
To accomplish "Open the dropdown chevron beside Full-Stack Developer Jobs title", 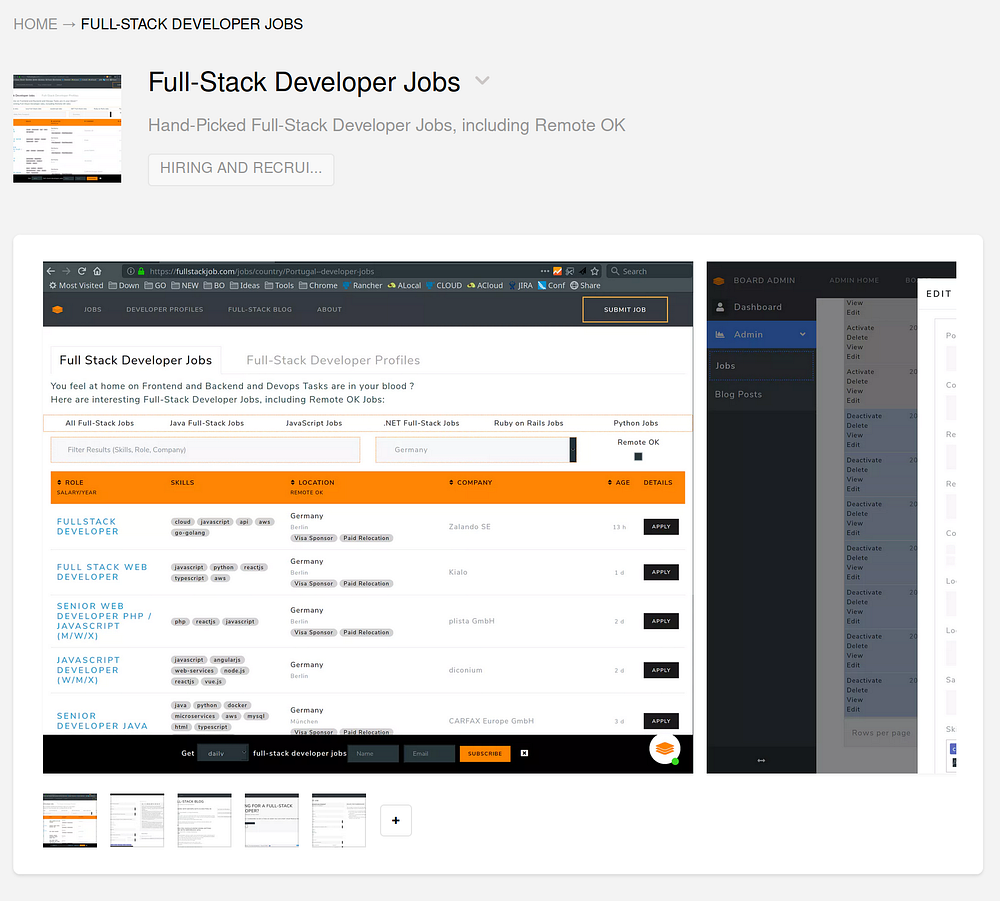I will click(482, 81).
